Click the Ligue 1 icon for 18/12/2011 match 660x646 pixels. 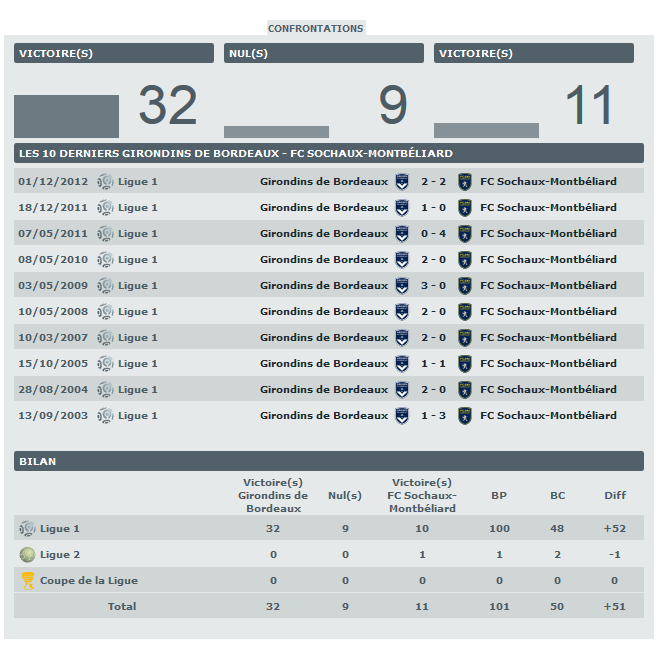[x=105, y=208]
